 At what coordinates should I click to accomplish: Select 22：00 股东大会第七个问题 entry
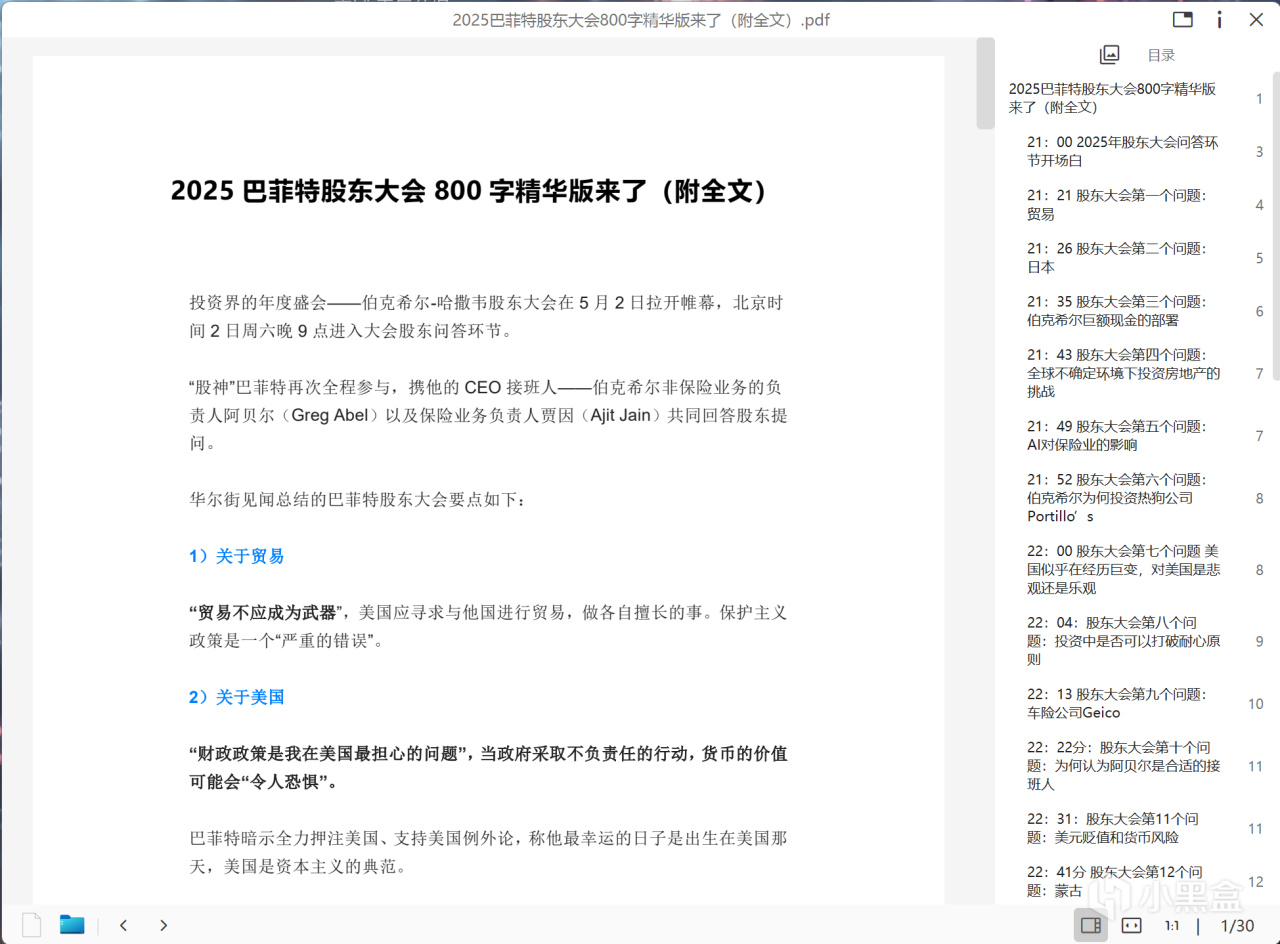[x=1124, y=569]
